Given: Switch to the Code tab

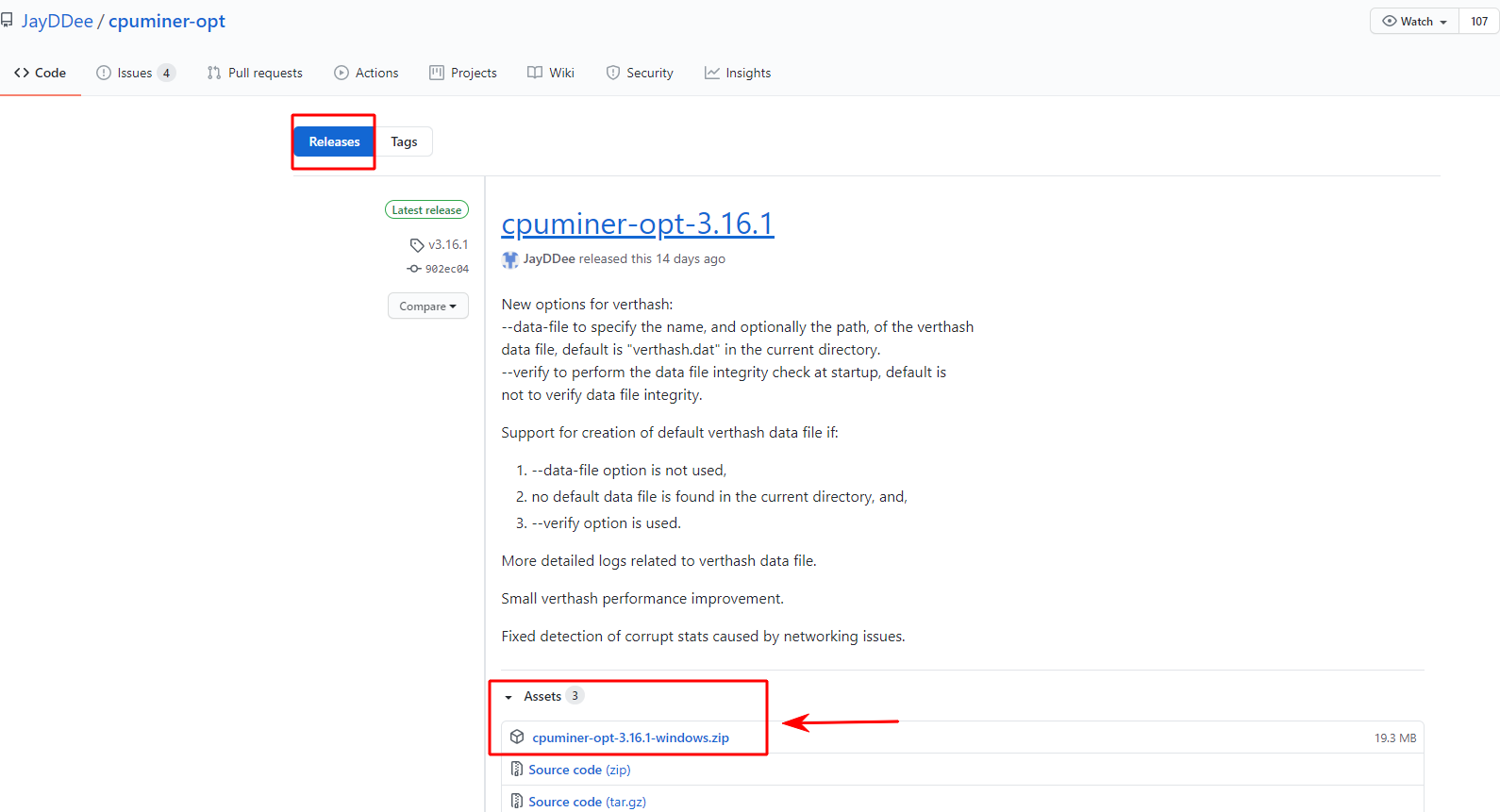Looking at the screenshot, I should pos(41,73).
